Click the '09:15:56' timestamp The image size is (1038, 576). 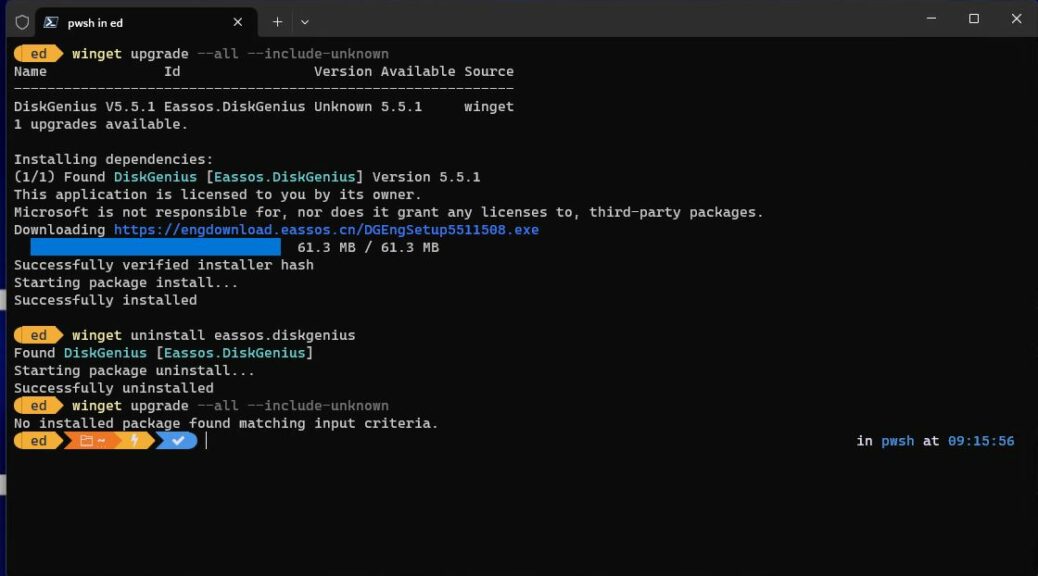[981, 441]
